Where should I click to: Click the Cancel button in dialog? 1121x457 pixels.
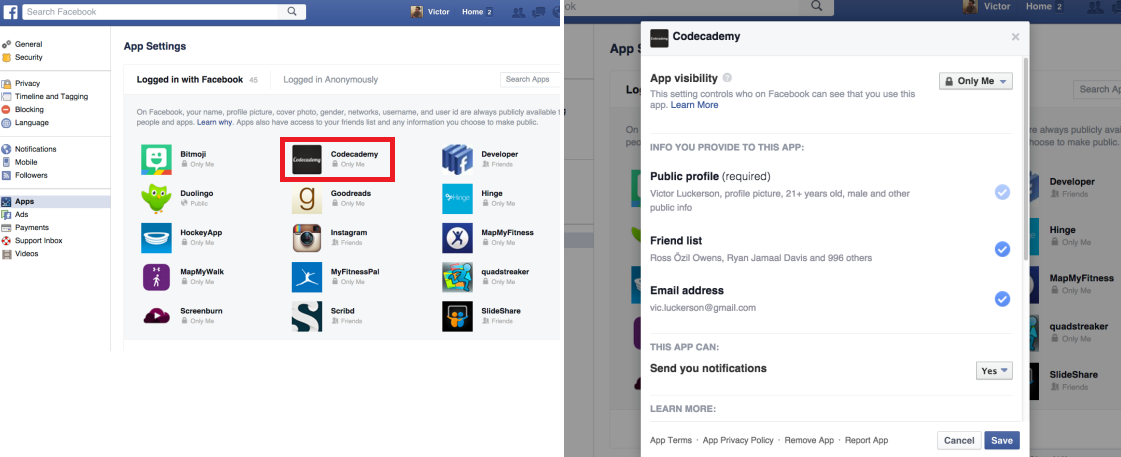(x=959, y=441)
